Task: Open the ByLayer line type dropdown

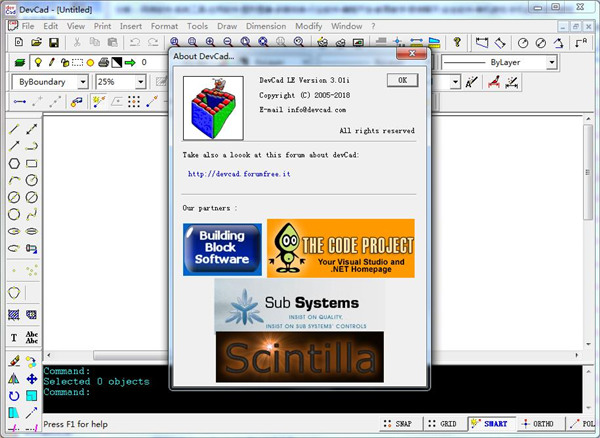Action: tap(551, 62)
